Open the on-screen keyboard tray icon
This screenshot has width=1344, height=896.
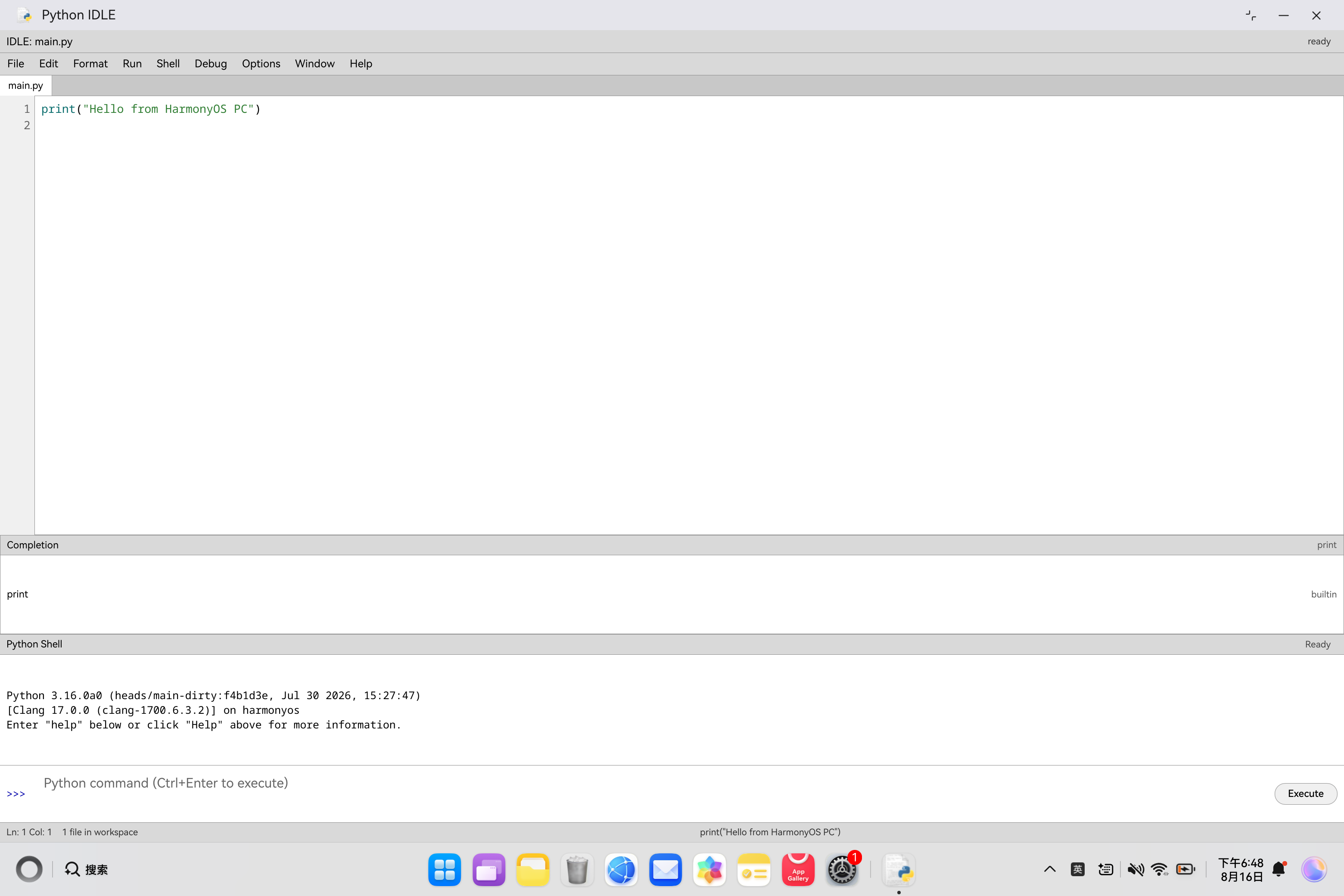click(x=1106, y=870)
